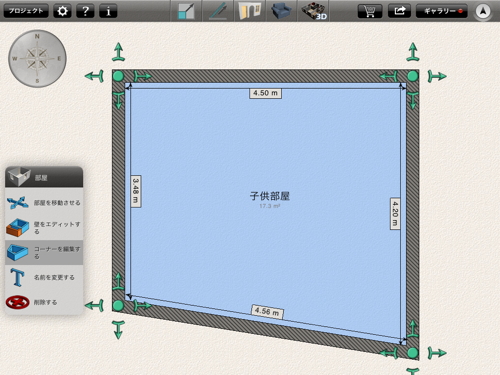Click the bottom-right corner green handle
The height and width of the screenshot is (375, 500).
413,353
